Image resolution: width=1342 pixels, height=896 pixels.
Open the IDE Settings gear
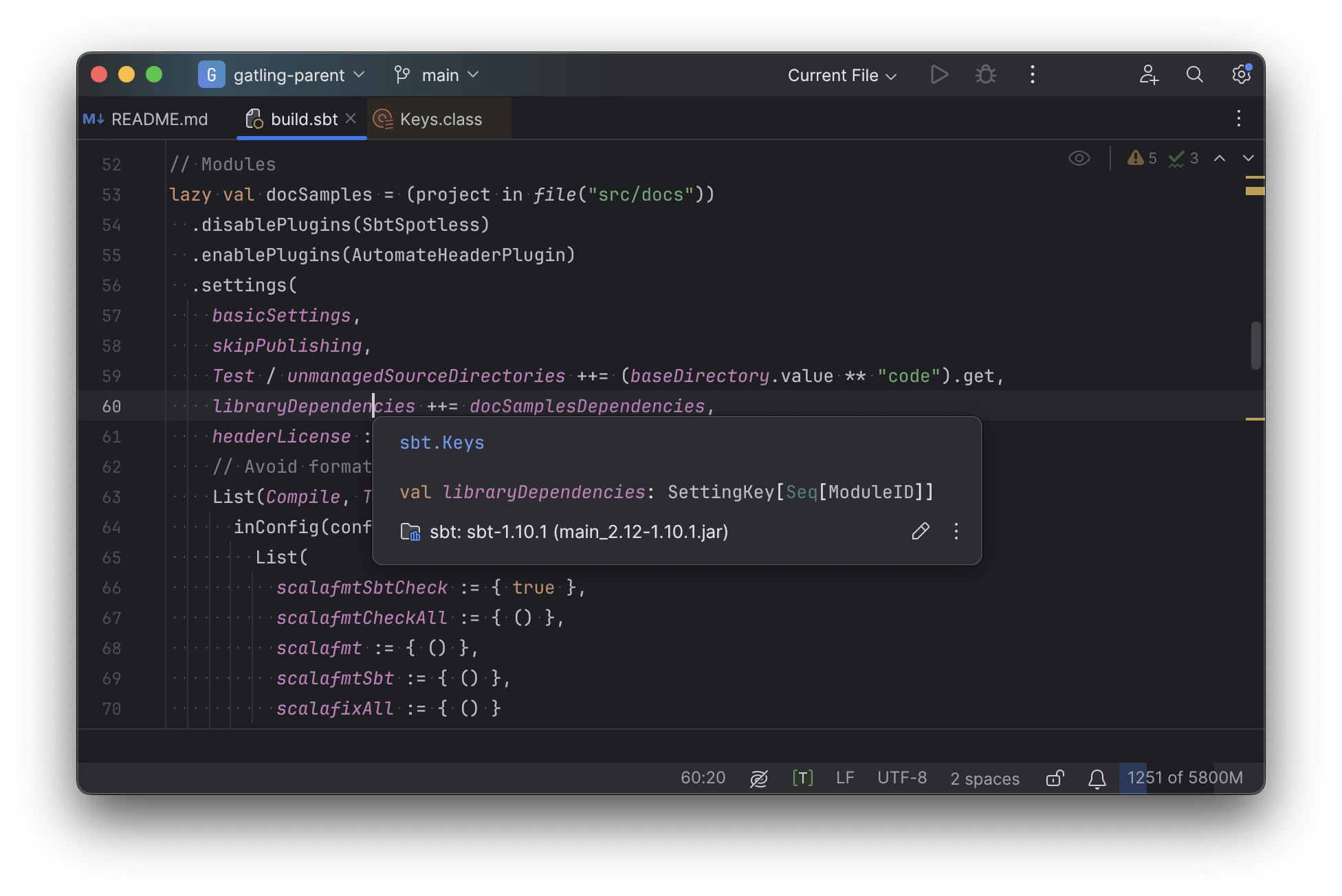coord(1241,75)
